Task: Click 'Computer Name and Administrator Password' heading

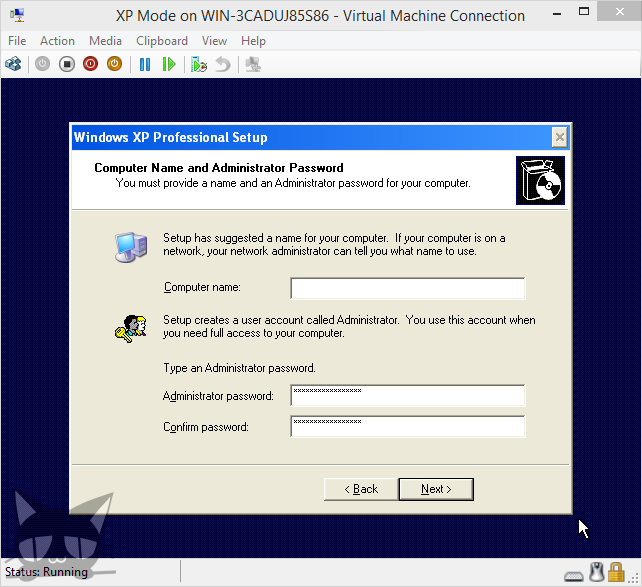Action: pyautogui.click(x=219, y=168)
